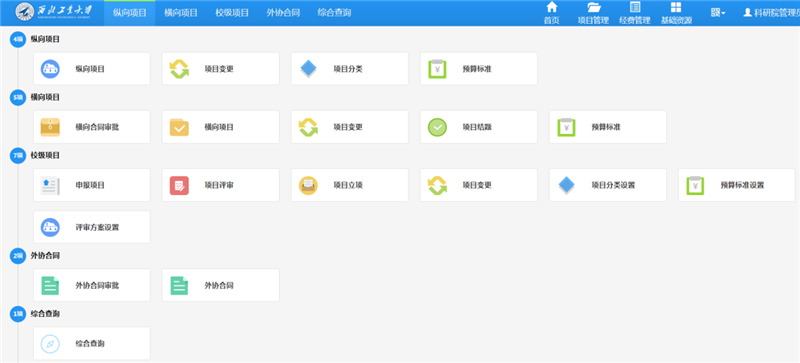Image resolution: width=800 pixels, height=363 pixels.
Task: Click the 纵向项目 section heading
Action: point(45,39)
